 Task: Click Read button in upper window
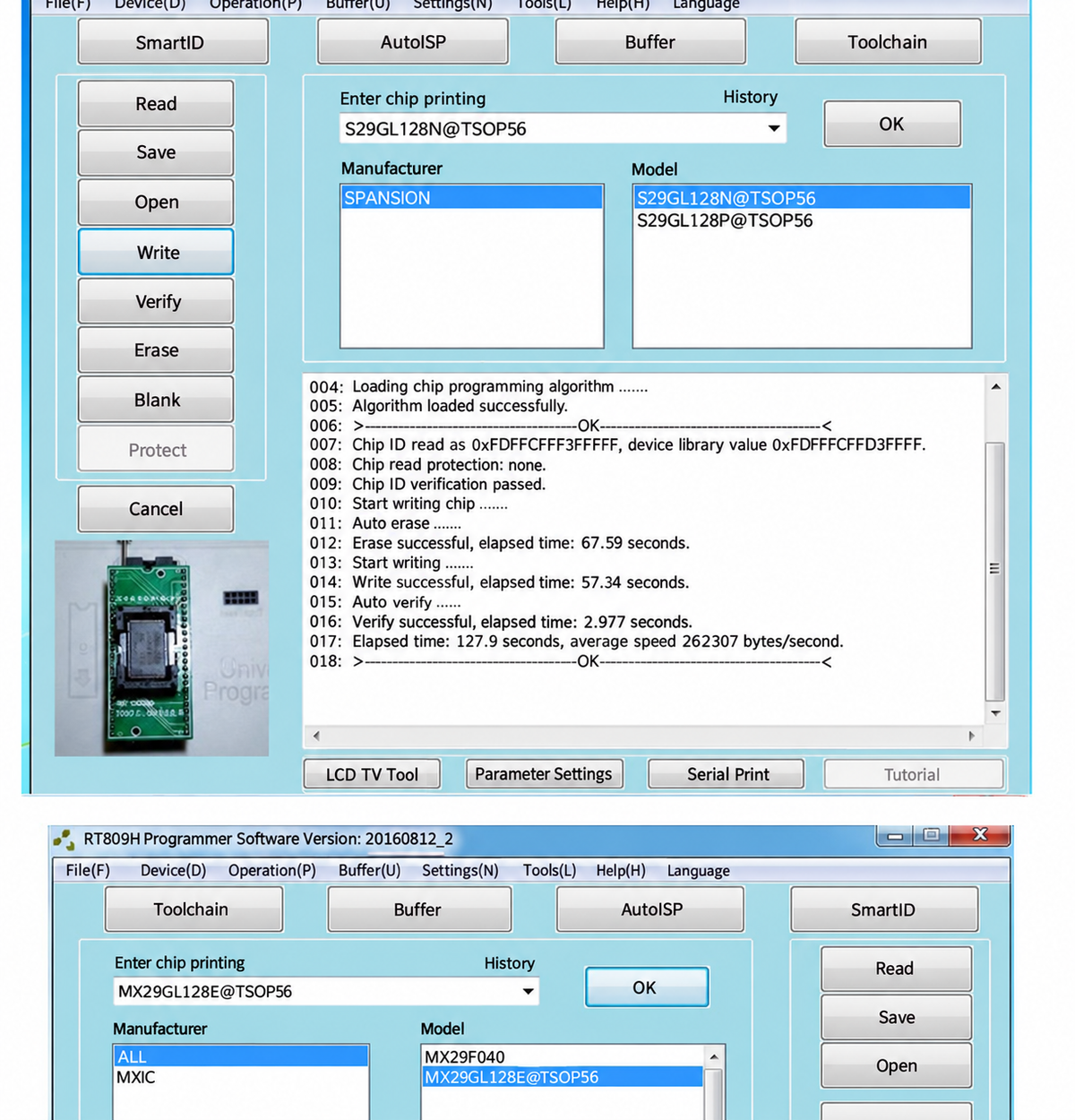click(156, 104)
